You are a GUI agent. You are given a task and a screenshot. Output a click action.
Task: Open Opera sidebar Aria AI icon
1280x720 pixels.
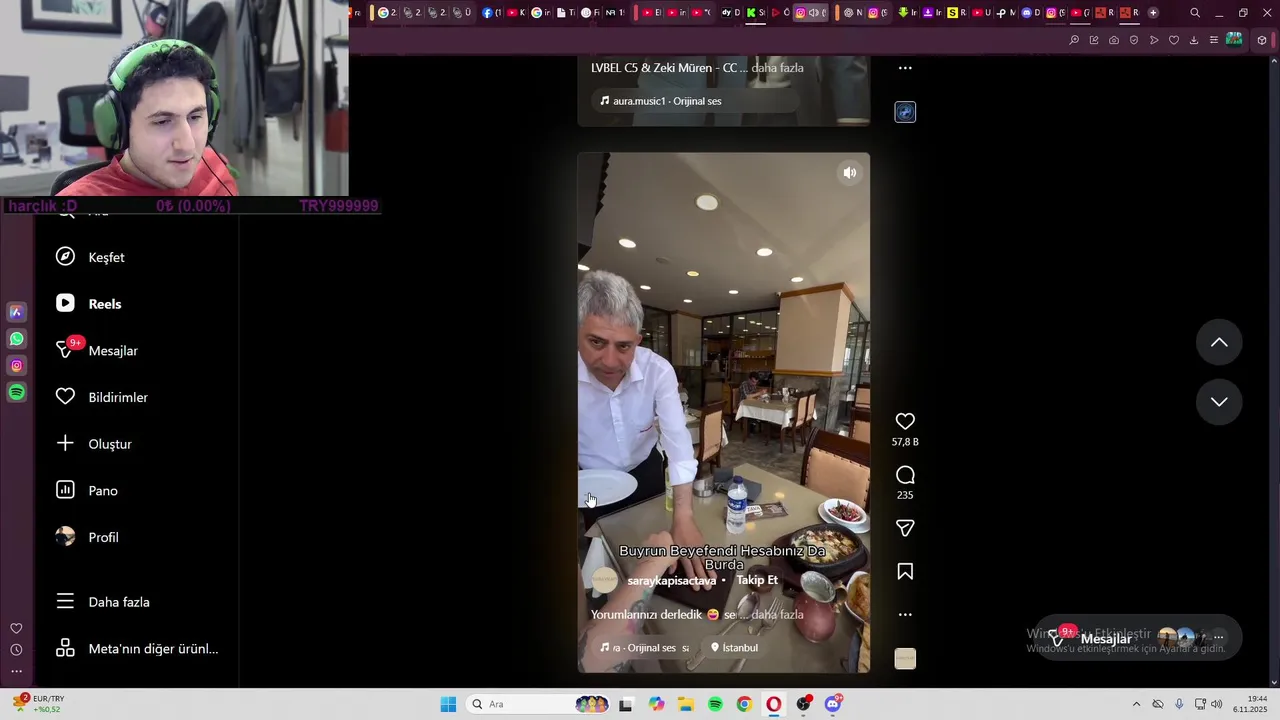click(16, 312)
